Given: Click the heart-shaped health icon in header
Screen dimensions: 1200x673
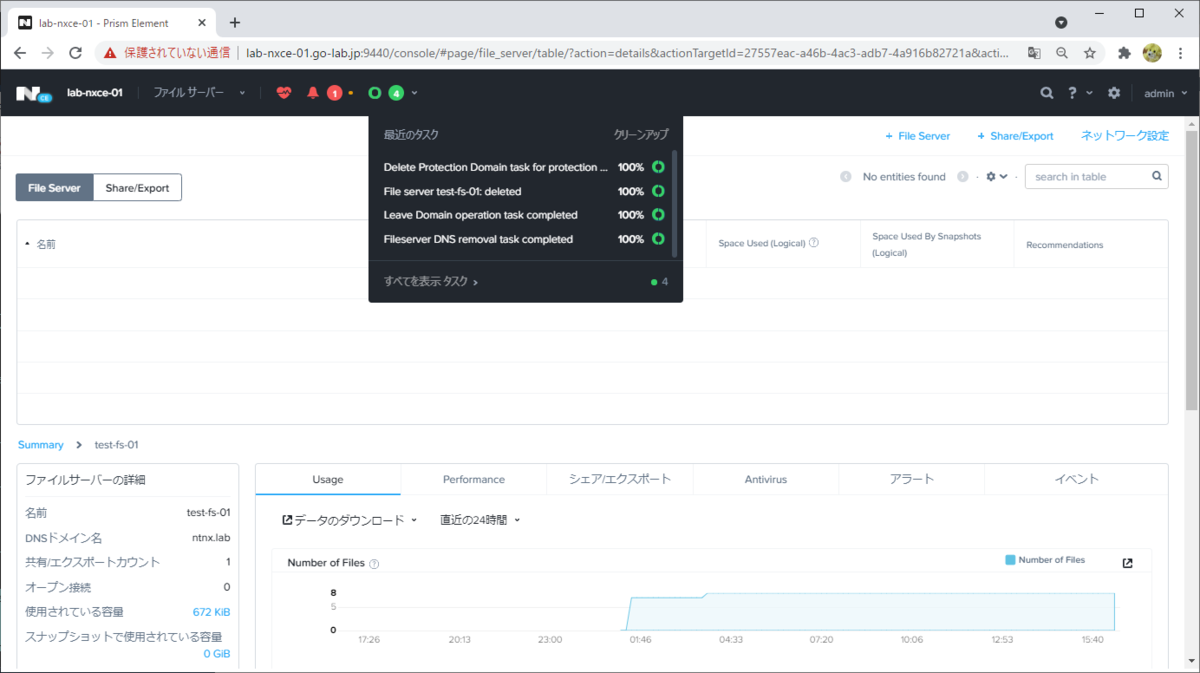Looking at the screenshot, I should tap(285, 91).
